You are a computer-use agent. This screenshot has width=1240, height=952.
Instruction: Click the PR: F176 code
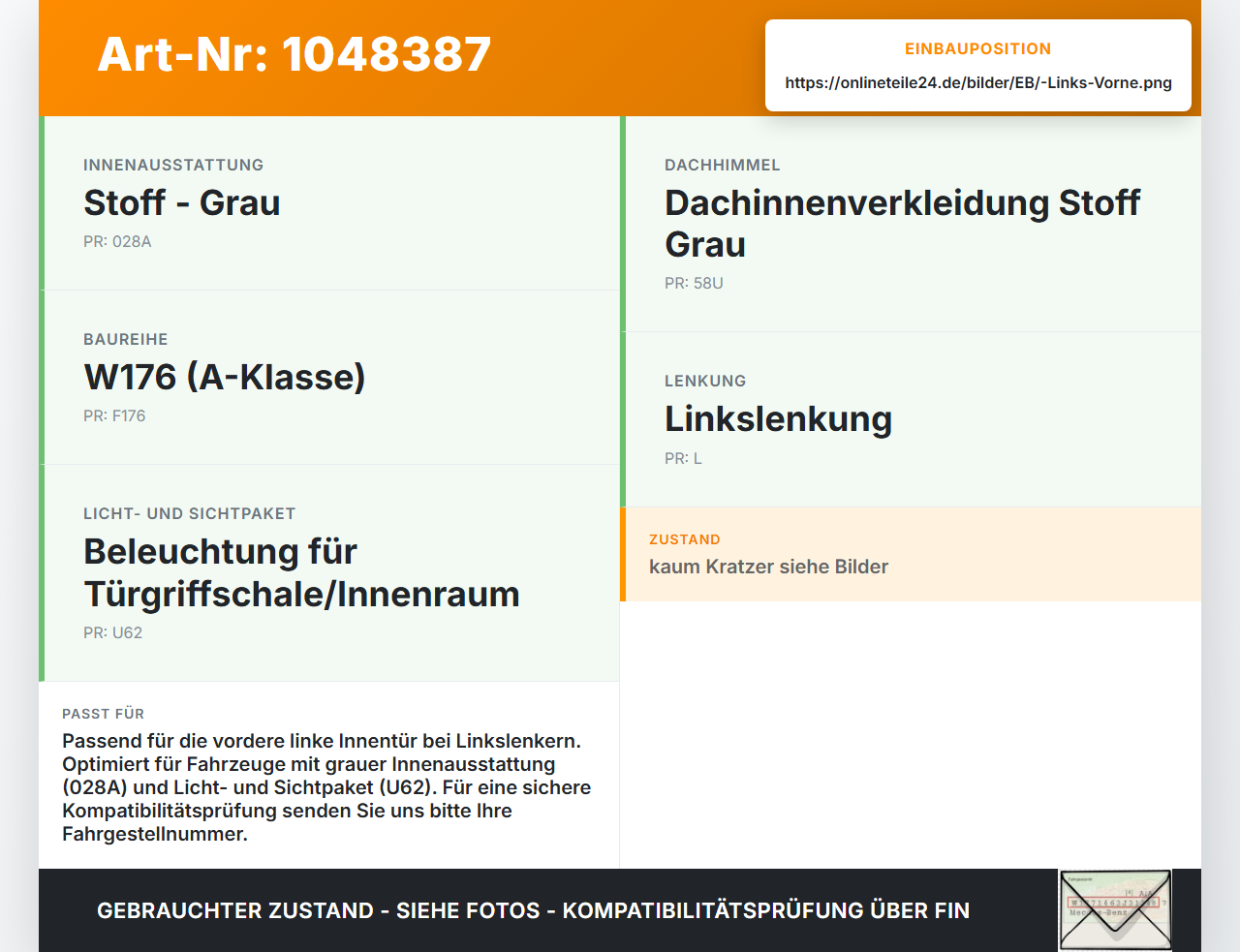pos(114,415)
